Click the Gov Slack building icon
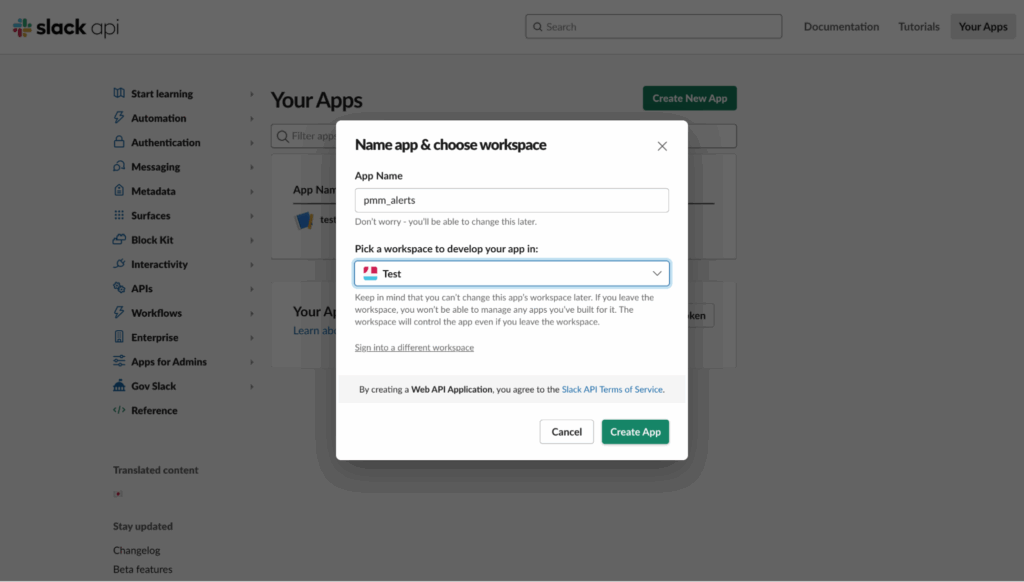This screenshot has width=1024, height=582. click(x=119, y=386)
